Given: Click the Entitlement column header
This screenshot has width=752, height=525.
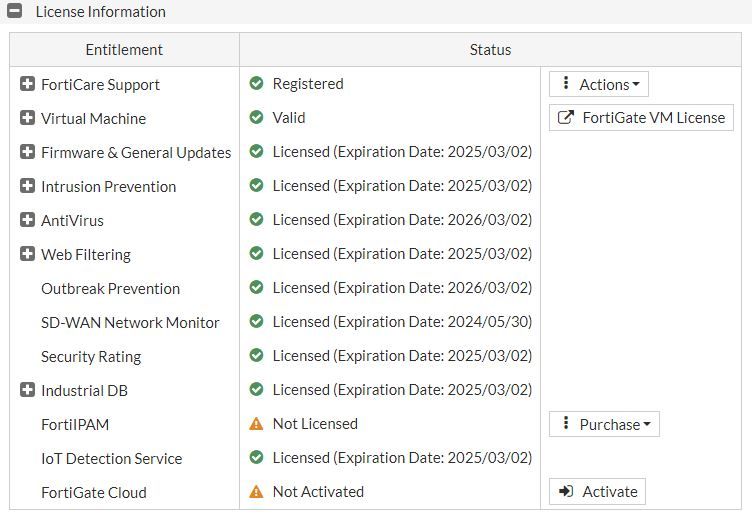Looking at the screenshot, I should 124,50.
